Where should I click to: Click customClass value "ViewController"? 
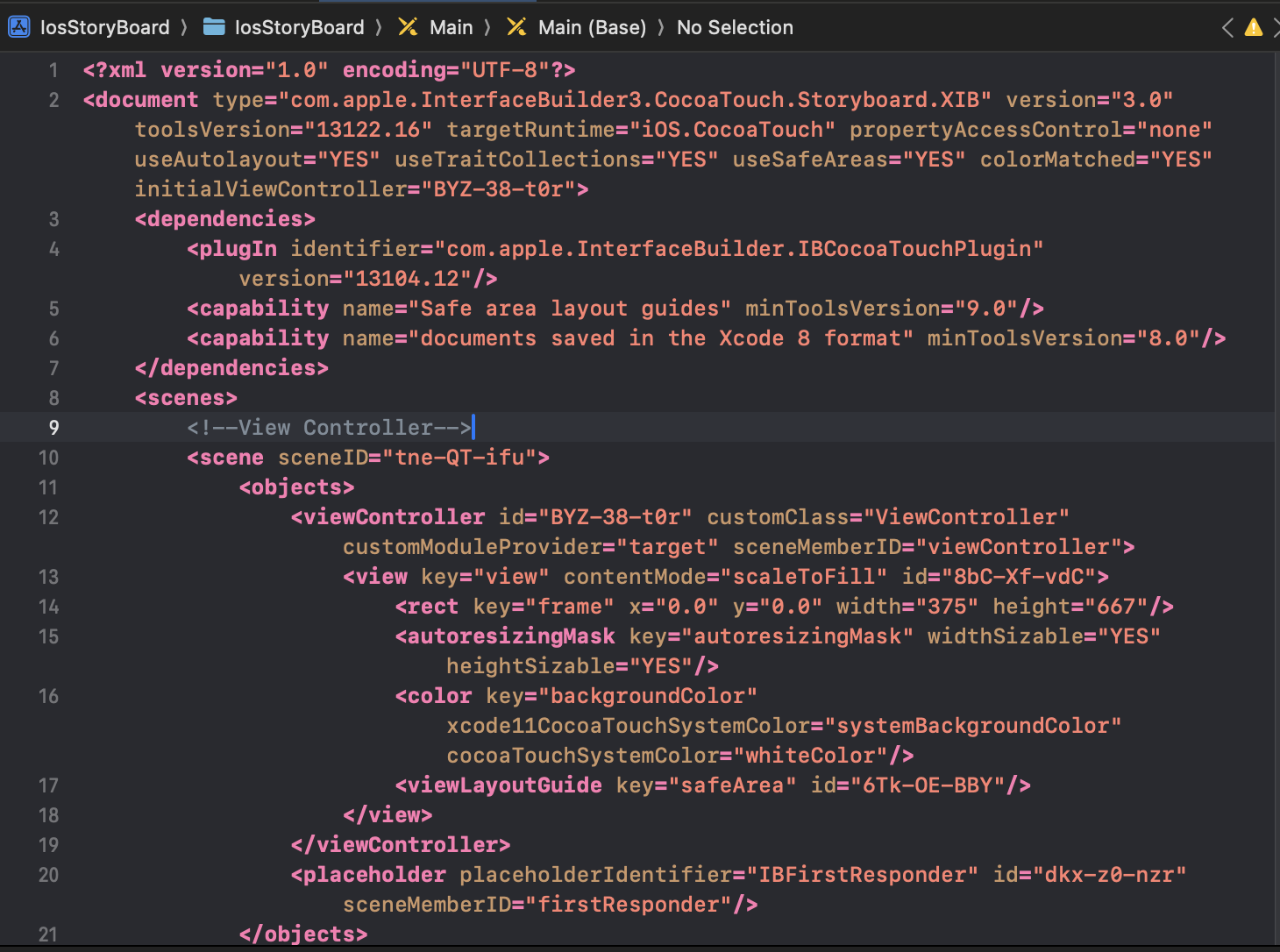966,517
